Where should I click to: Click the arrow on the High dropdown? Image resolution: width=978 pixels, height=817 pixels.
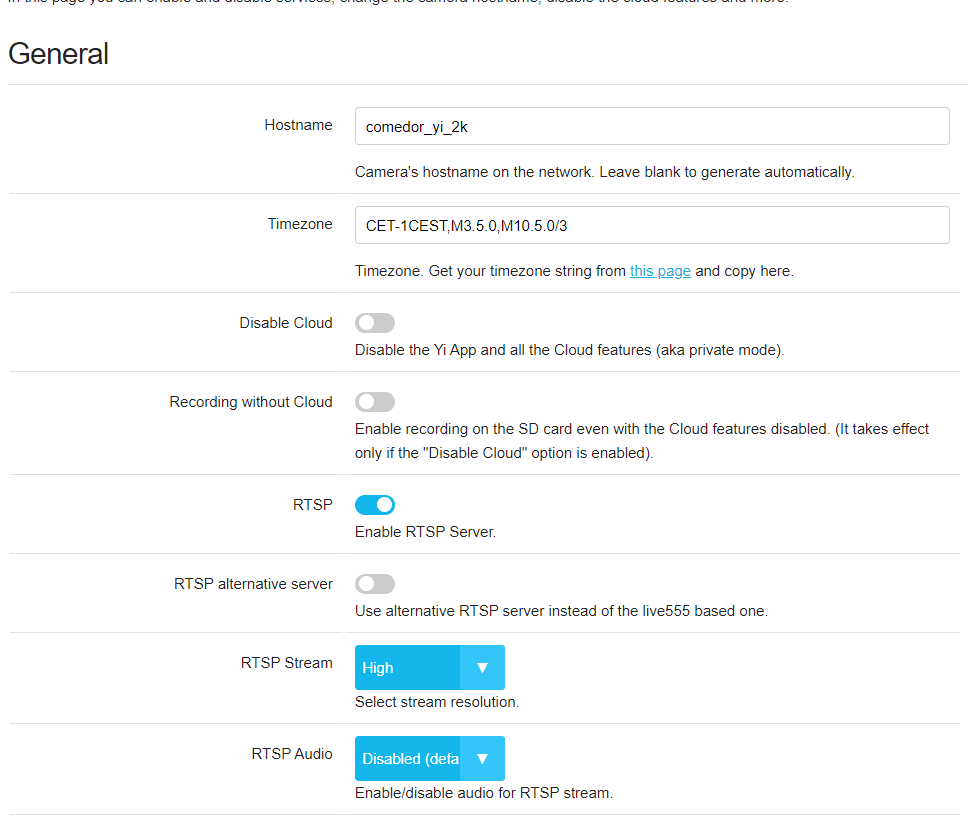pos(482,667)
